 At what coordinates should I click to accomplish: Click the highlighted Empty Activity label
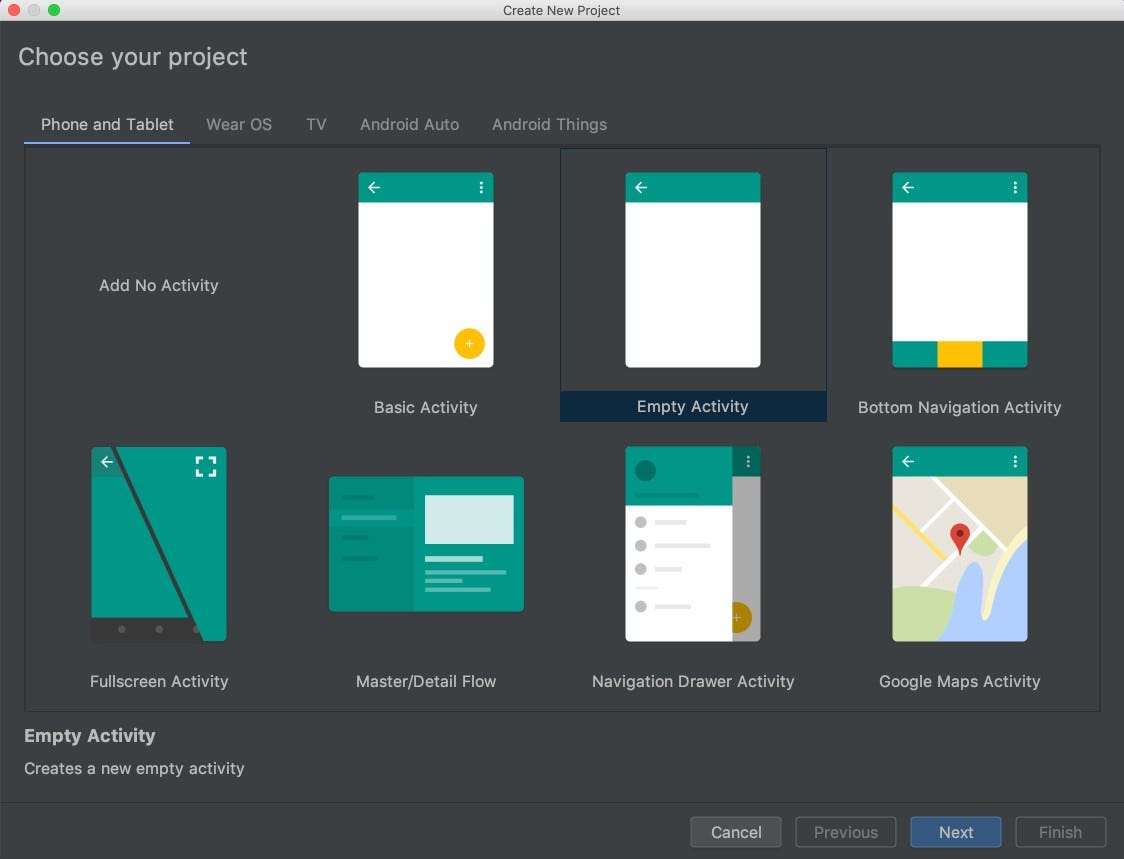click(692, 407)
